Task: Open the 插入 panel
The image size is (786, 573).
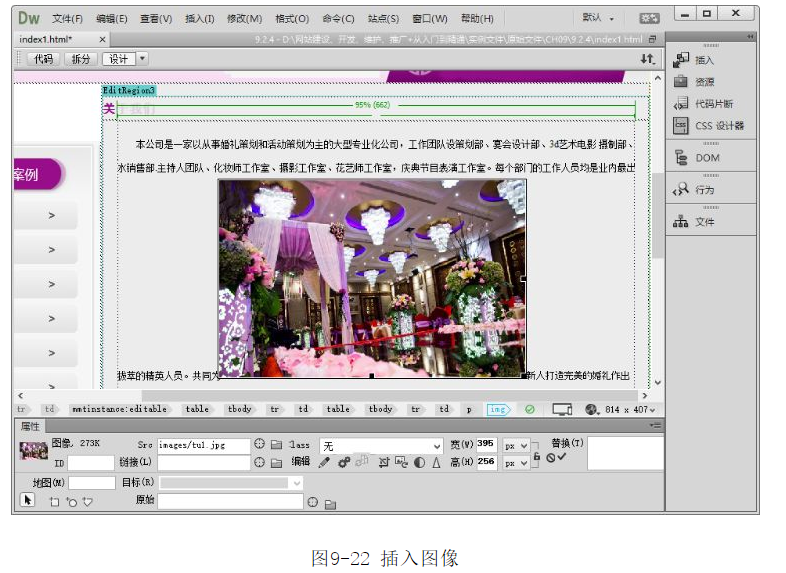Action: click(x=704, y=60)
